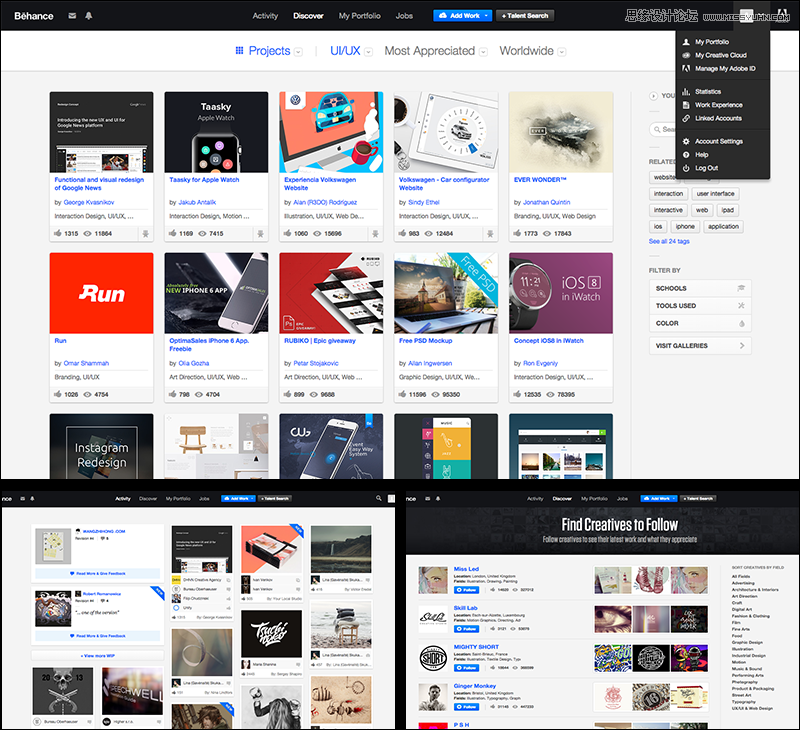Add the Google News redesign project to a collection
Screen dimensions: 800x730
(145, 234)
